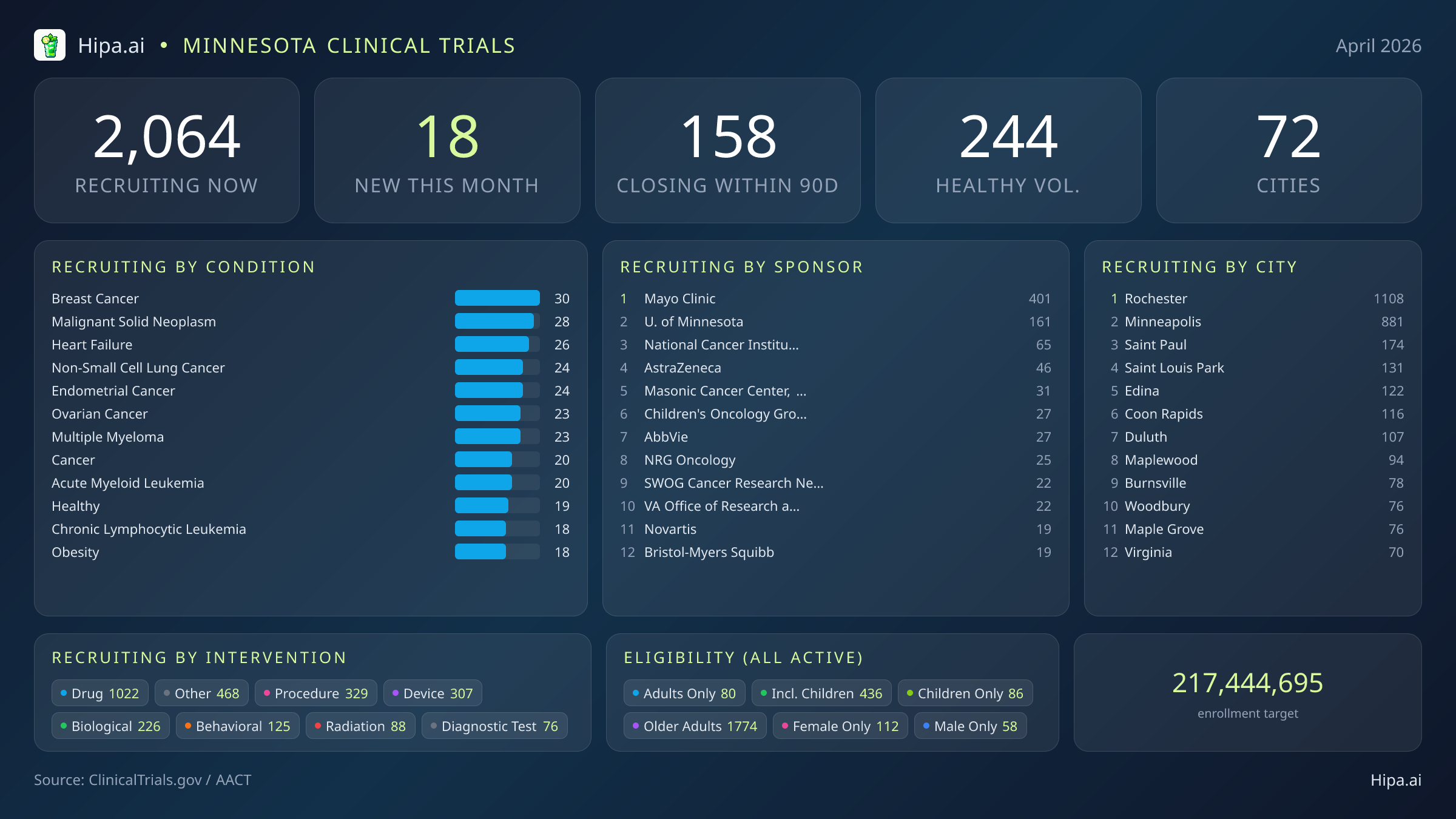Viewport: 1456px width, 819px height.
Task: Select the AbbVie sponsor row
Action: click(x=835, y=437)
